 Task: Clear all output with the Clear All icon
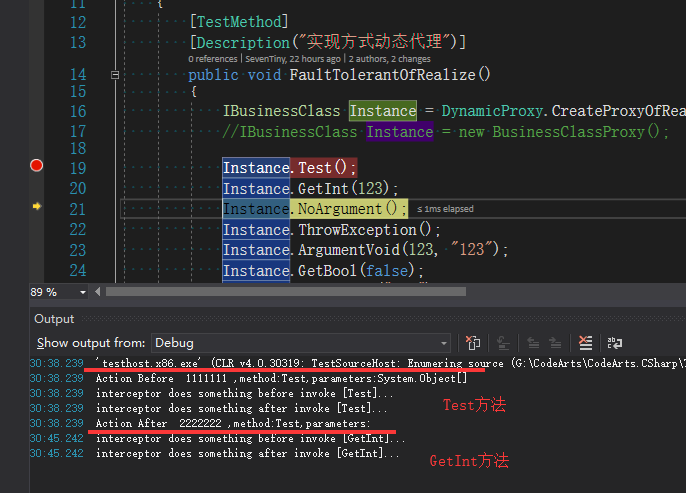[585, 343]
